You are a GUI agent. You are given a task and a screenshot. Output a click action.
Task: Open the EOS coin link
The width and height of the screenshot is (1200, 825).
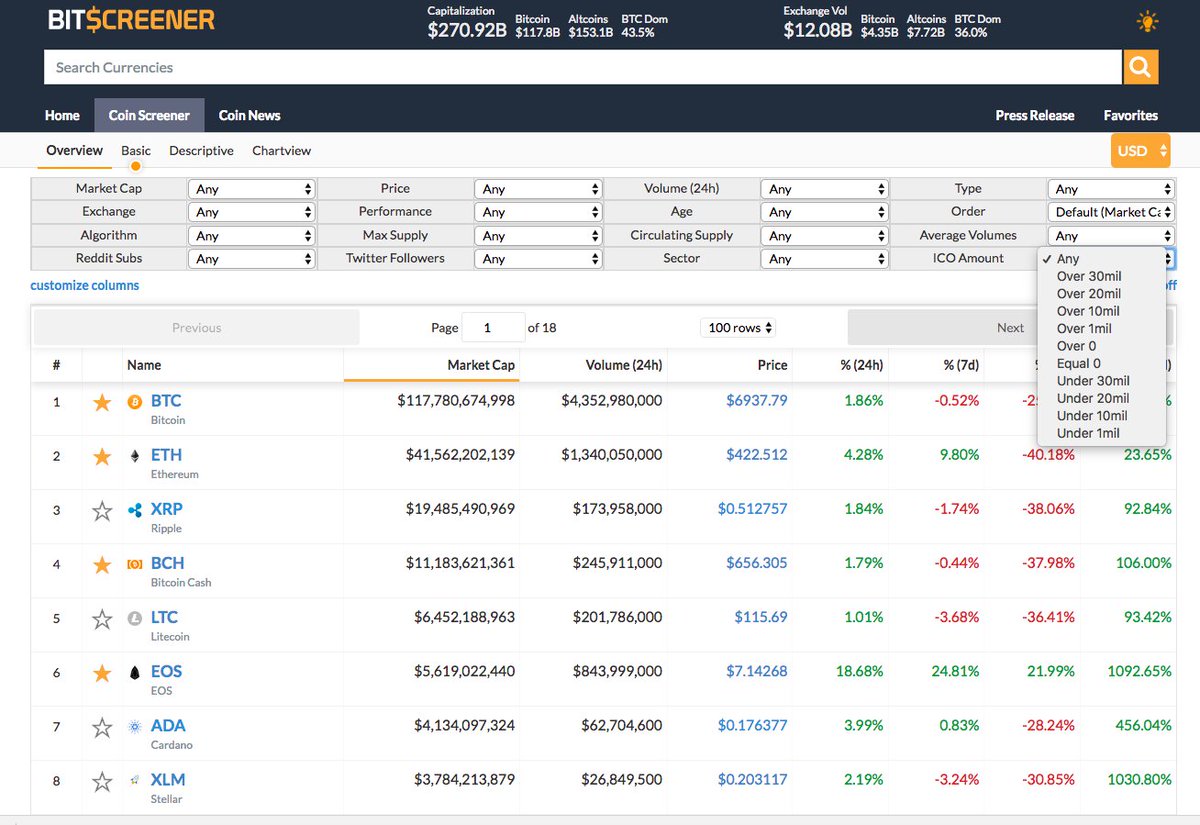(x=166, y=671)
